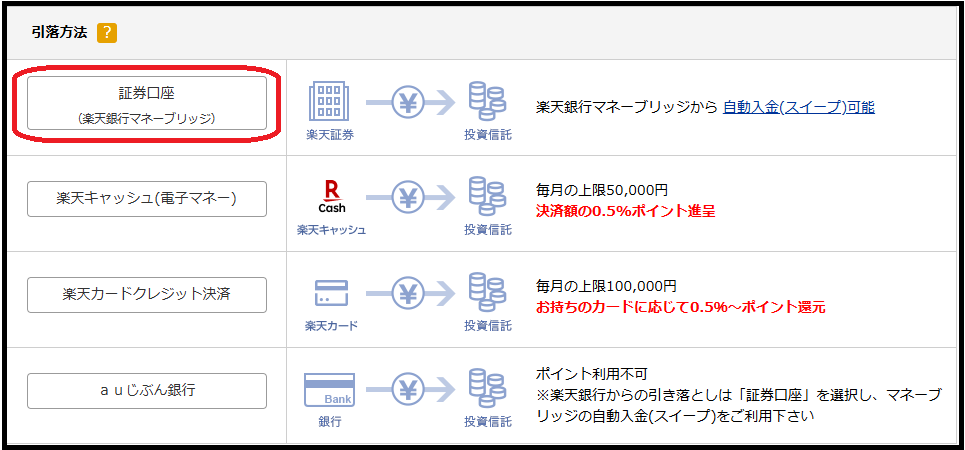965x450 pixels.
Task: Click the R Cash 楽天キャッシュ logo
Action: [x=331, y=196]
